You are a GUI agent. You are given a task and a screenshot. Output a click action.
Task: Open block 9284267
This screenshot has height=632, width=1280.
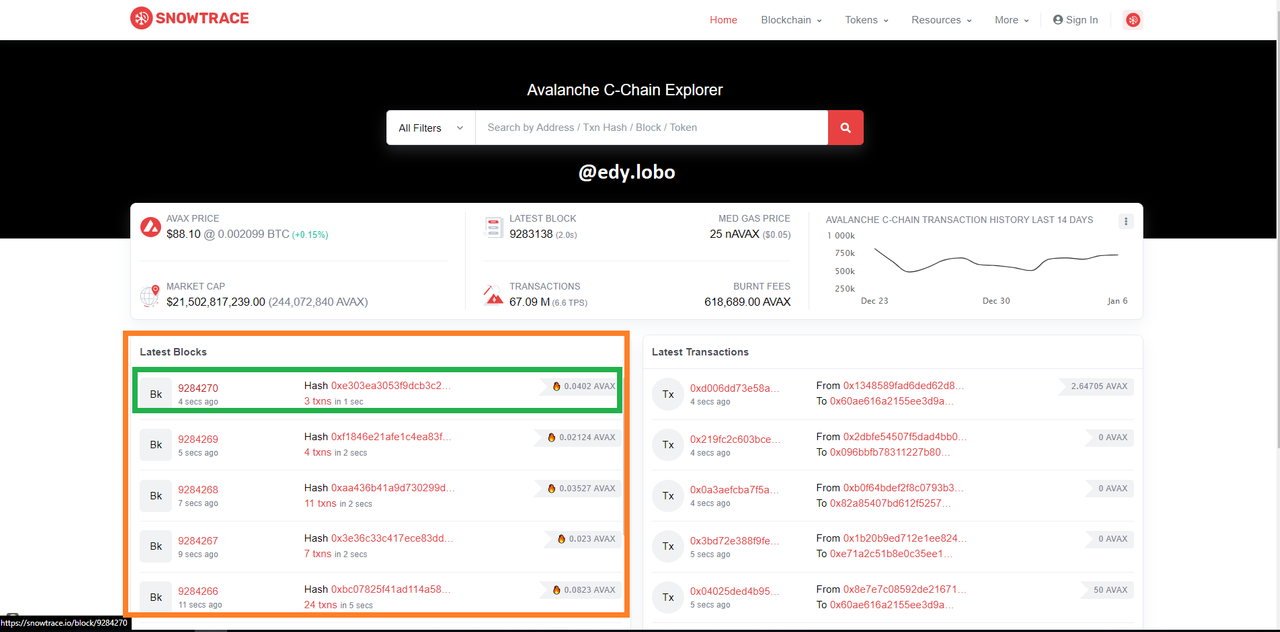coord(198,541)
